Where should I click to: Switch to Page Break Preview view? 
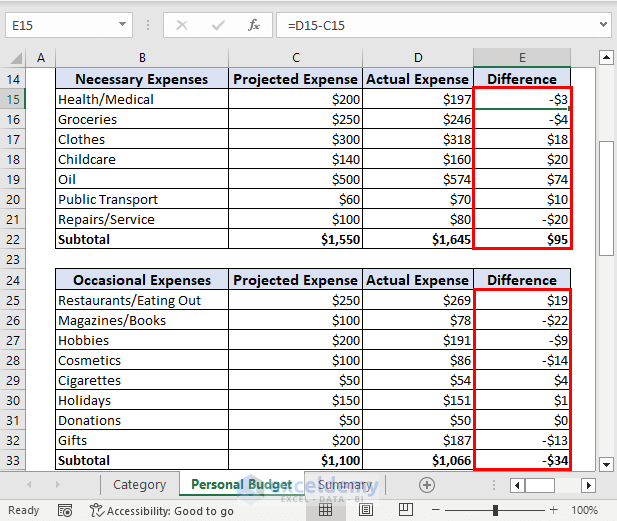click(405, 510)
